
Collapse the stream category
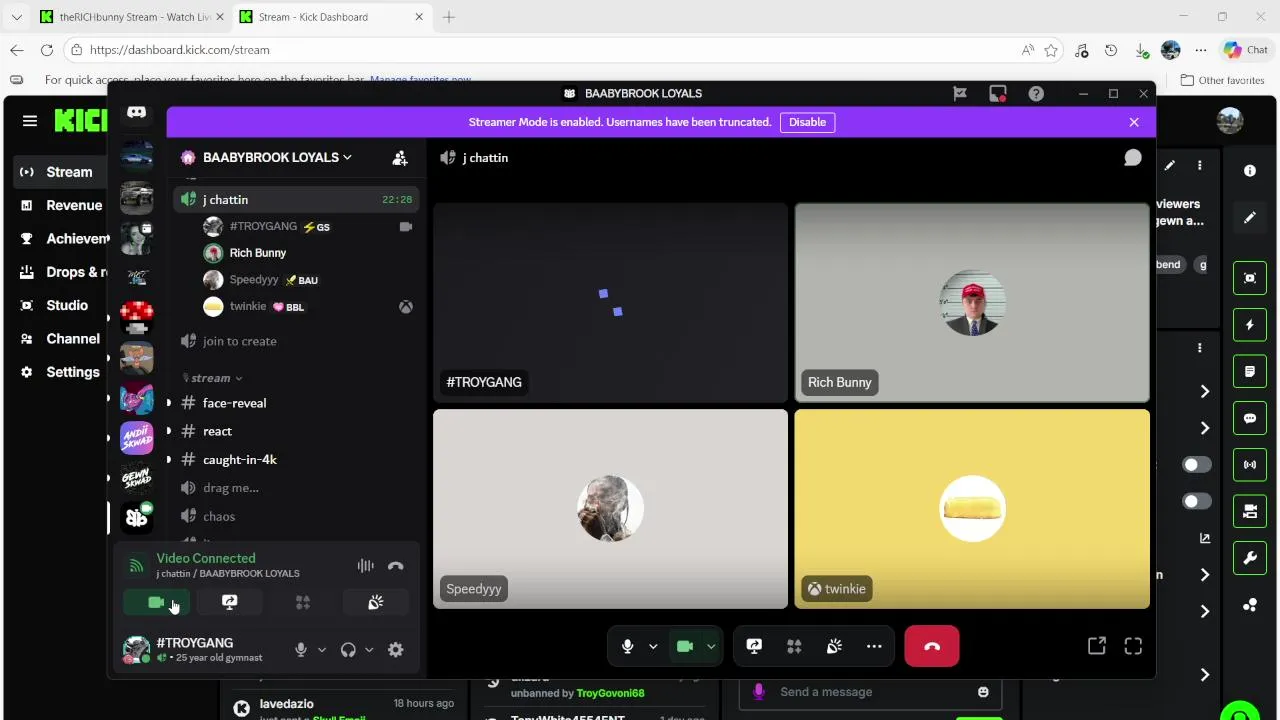click(x=211, y=378)
